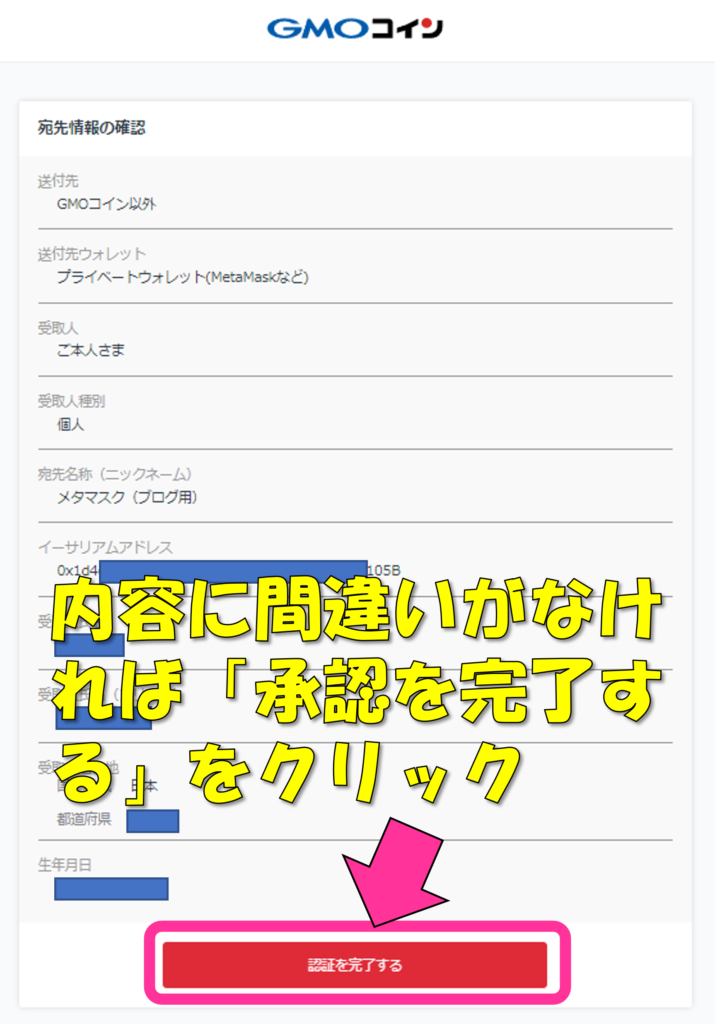This screenshot has height=1024, width=715.
Task: Click the 生年月日 label
Action: click(x=65, y=865)
